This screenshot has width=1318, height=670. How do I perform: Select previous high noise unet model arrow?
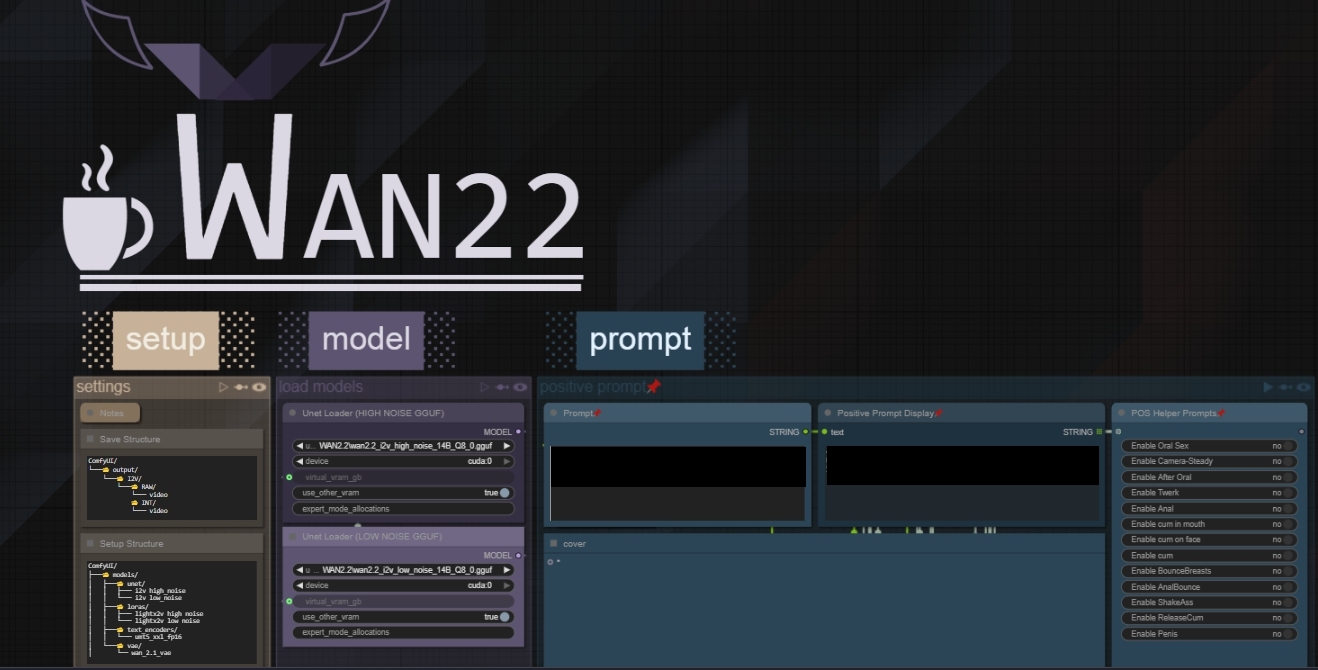(x=299, y=446)
